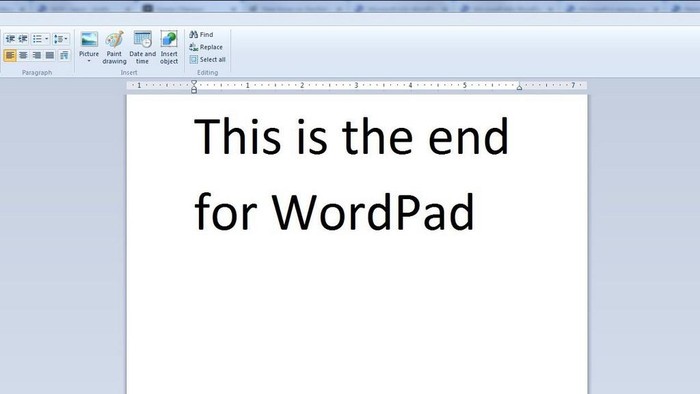Start a bulleted list
This screenshot has width=700, height=394.
[x=38, y=39]
